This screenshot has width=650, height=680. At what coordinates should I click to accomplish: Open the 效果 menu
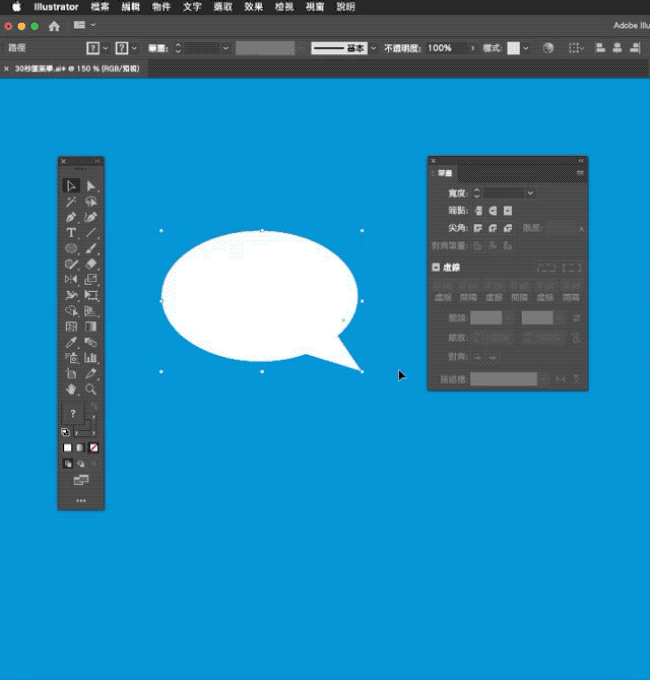coord(253,6)
